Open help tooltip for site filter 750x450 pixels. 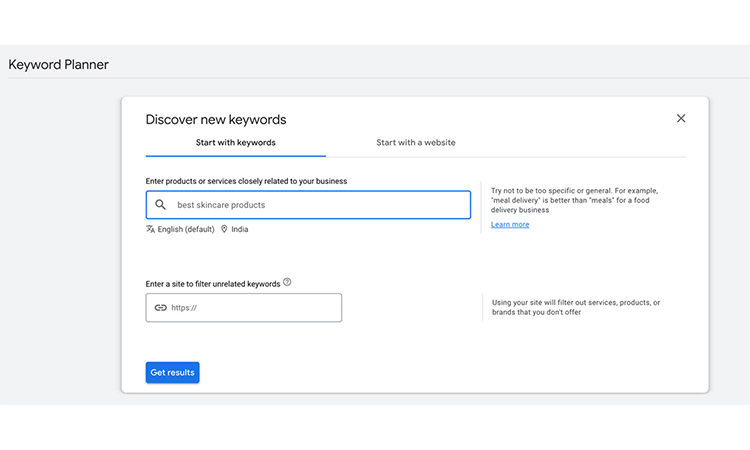[287, 282]
